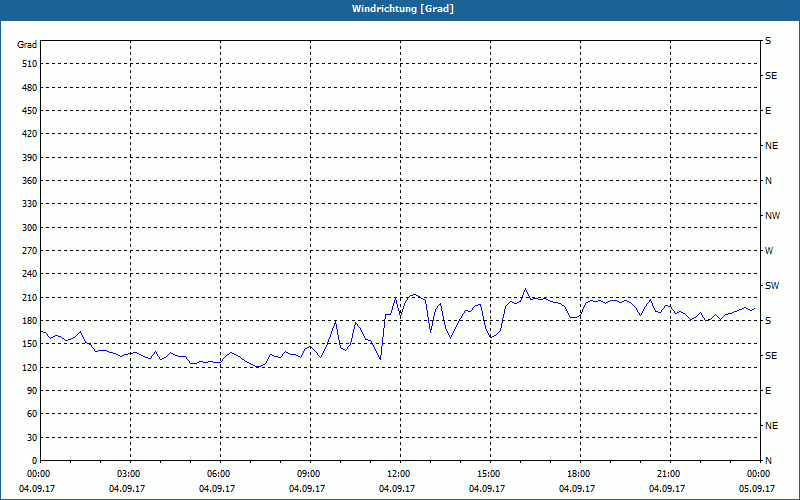This screenshot has width=800, height=500.
Task: Select the 480 value on the degree axis
Action: (30, 87)
